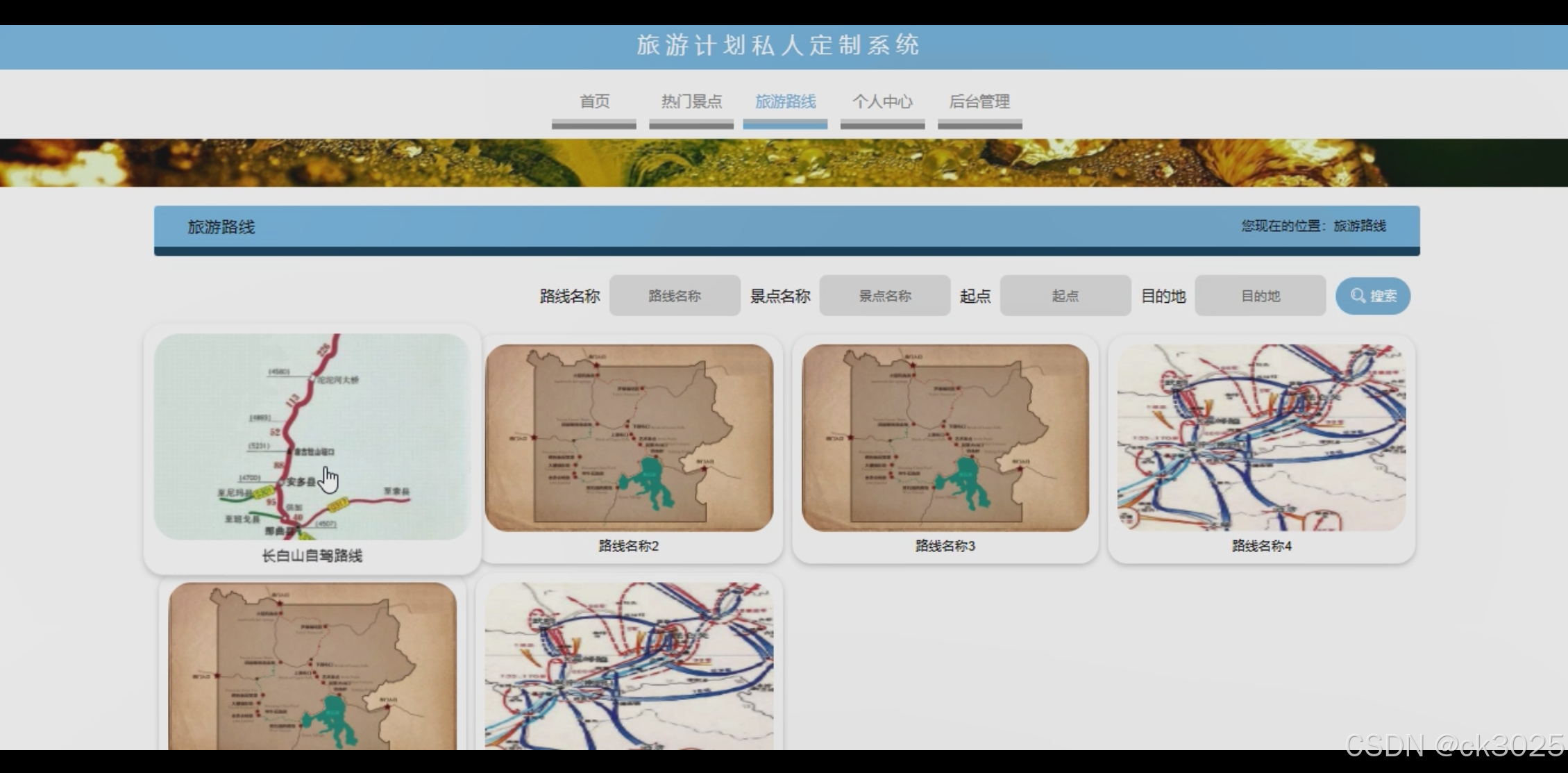The image size is (1568, 773).
Task: Click the magnifier icon in search button
Action: click(1357, 296)
